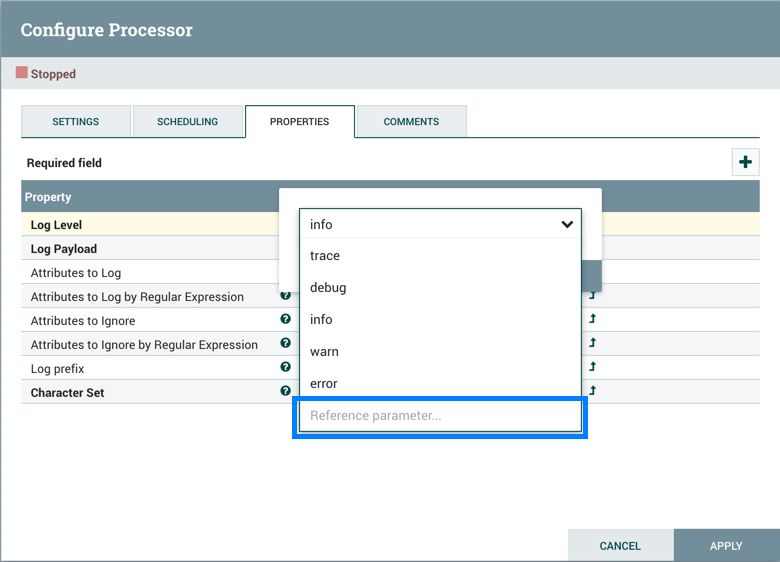
Task: Go to the Comments tab
Action: [x=411, y=122]
